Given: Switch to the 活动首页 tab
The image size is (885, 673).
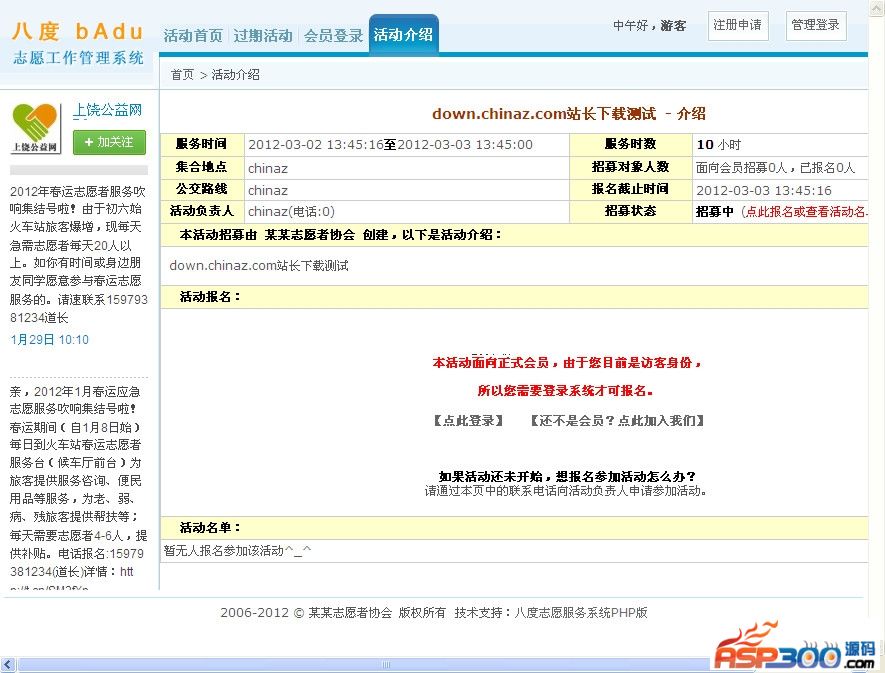Looking at the screenshot, I should point(193,35).
